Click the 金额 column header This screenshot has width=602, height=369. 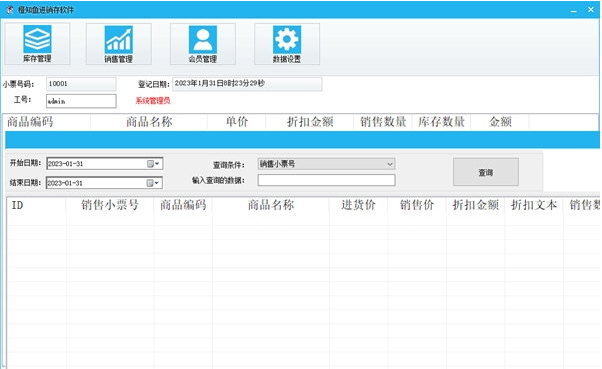(x=500, y=122)
